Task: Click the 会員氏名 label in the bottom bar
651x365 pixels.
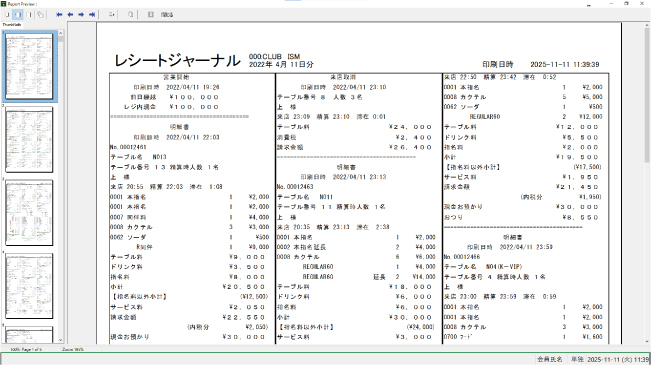Action: pyautogui.click(x=550, y=359)
